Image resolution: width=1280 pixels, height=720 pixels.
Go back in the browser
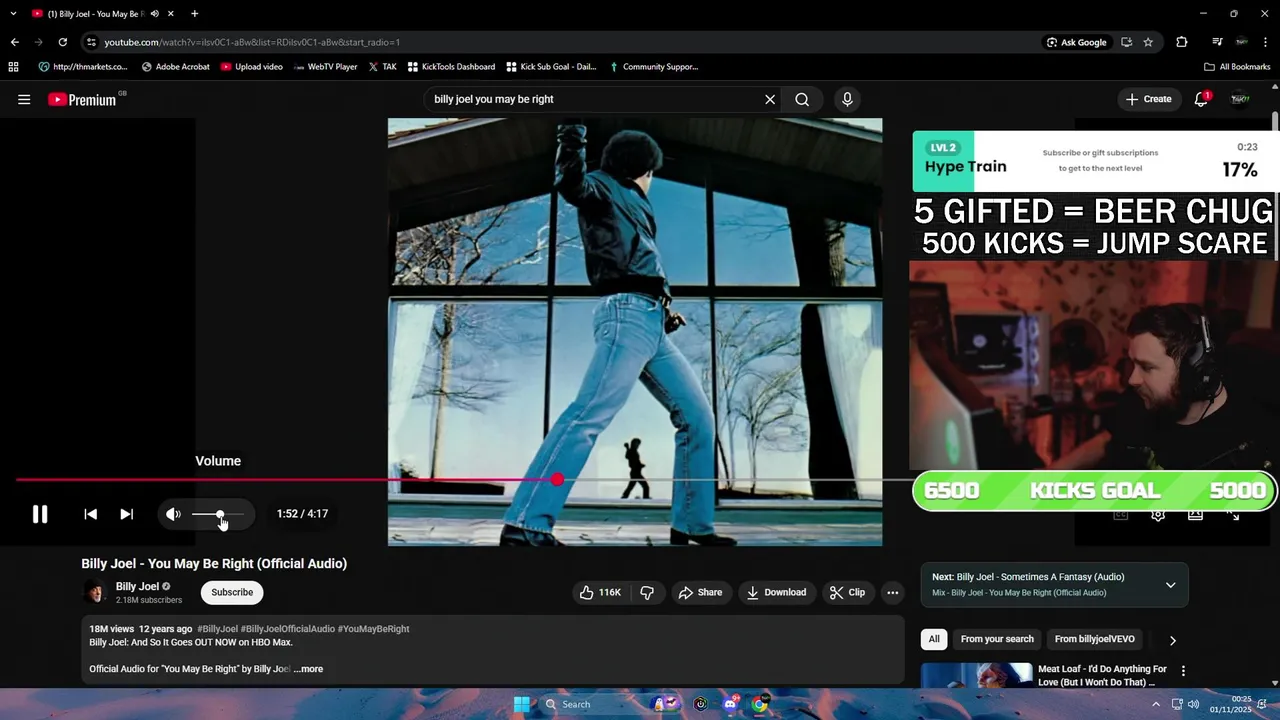click(14, 42)
